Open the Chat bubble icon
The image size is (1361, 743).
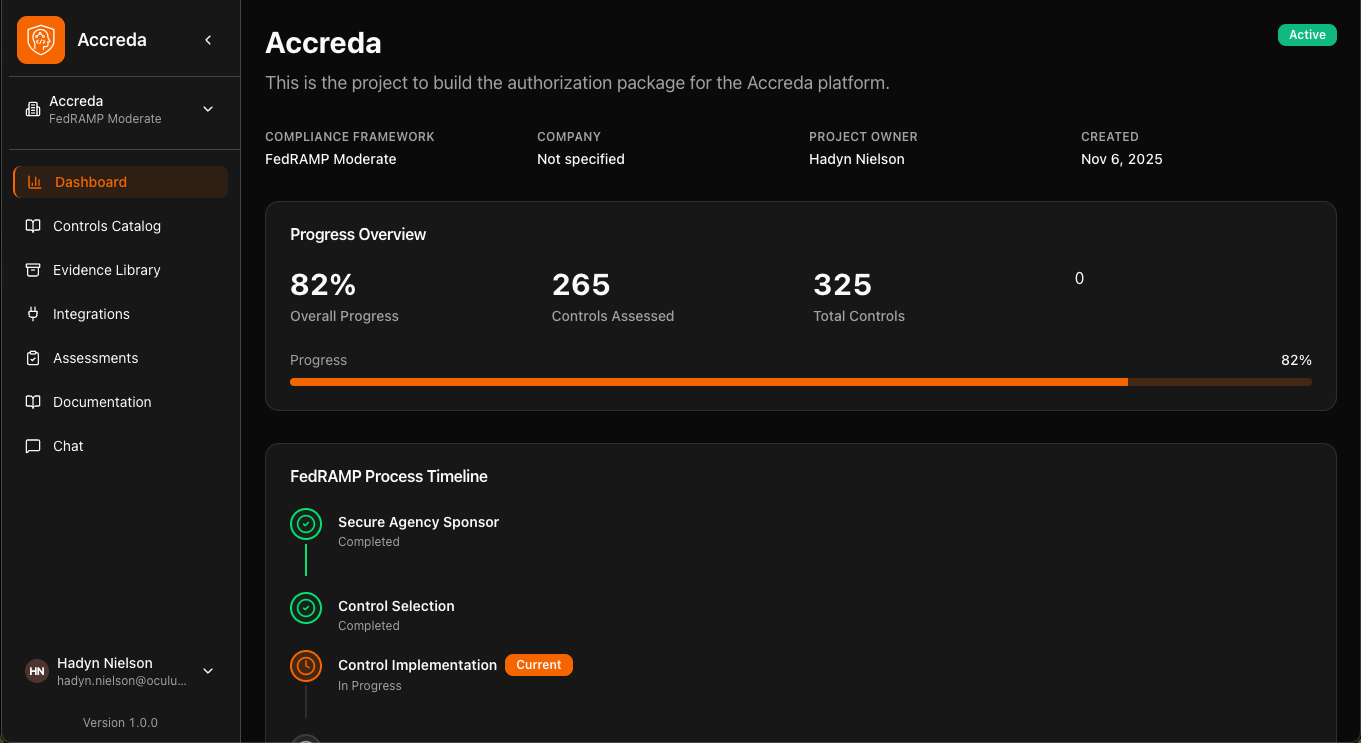(33, 446)
